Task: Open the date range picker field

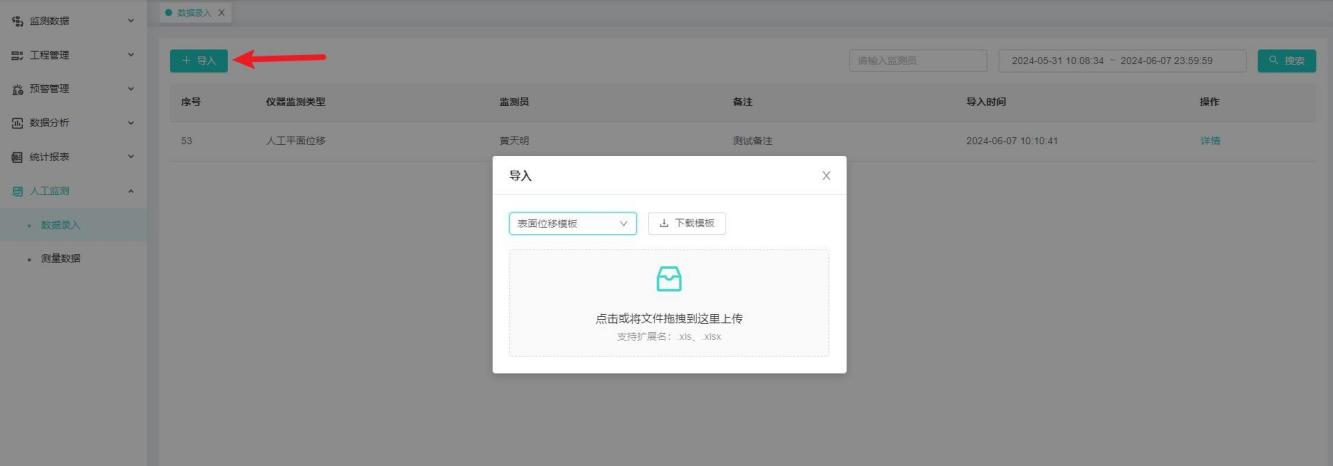Action: coord(1121,61)
